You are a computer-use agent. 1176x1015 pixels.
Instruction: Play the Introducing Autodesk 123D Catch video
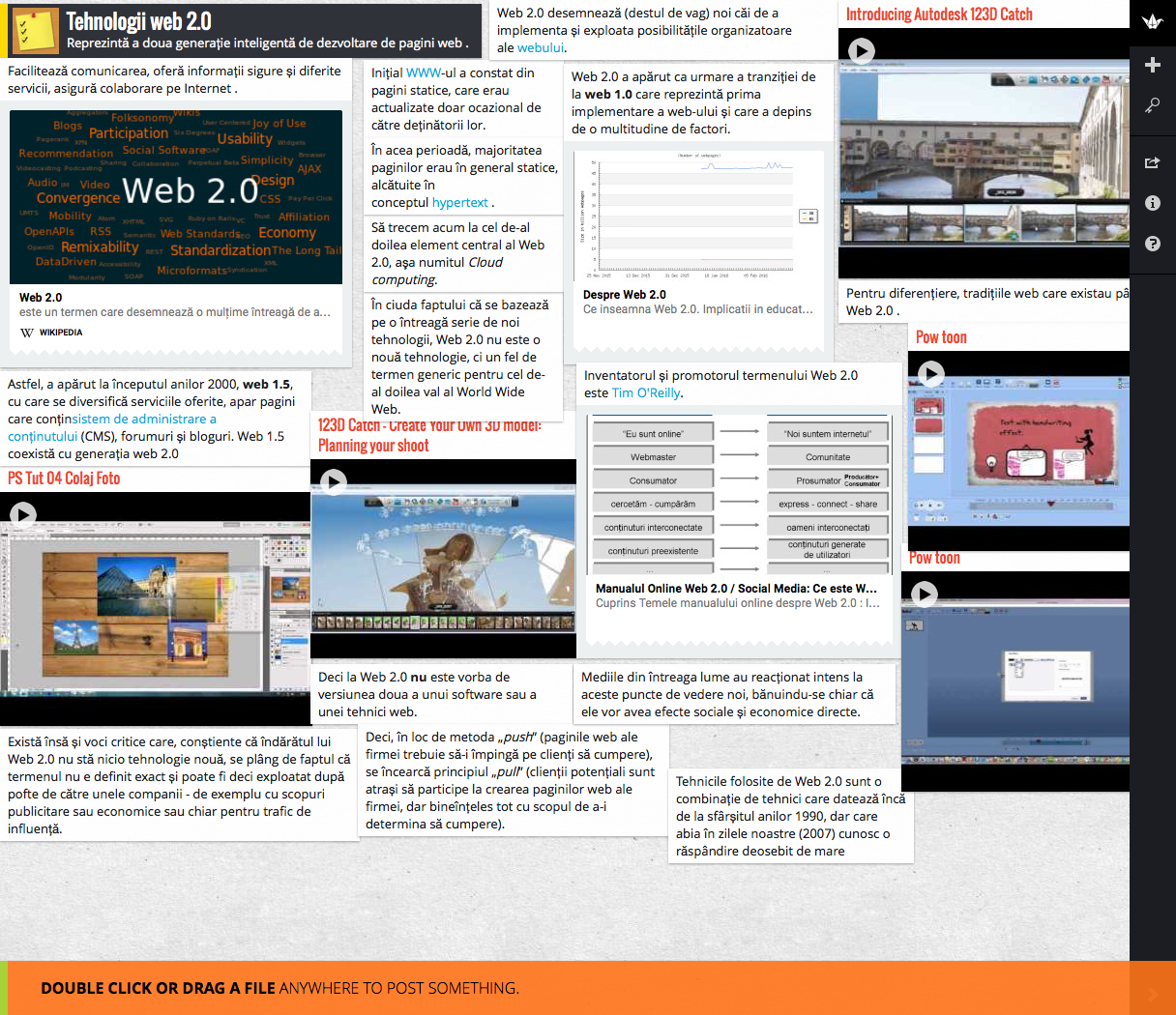861,50
